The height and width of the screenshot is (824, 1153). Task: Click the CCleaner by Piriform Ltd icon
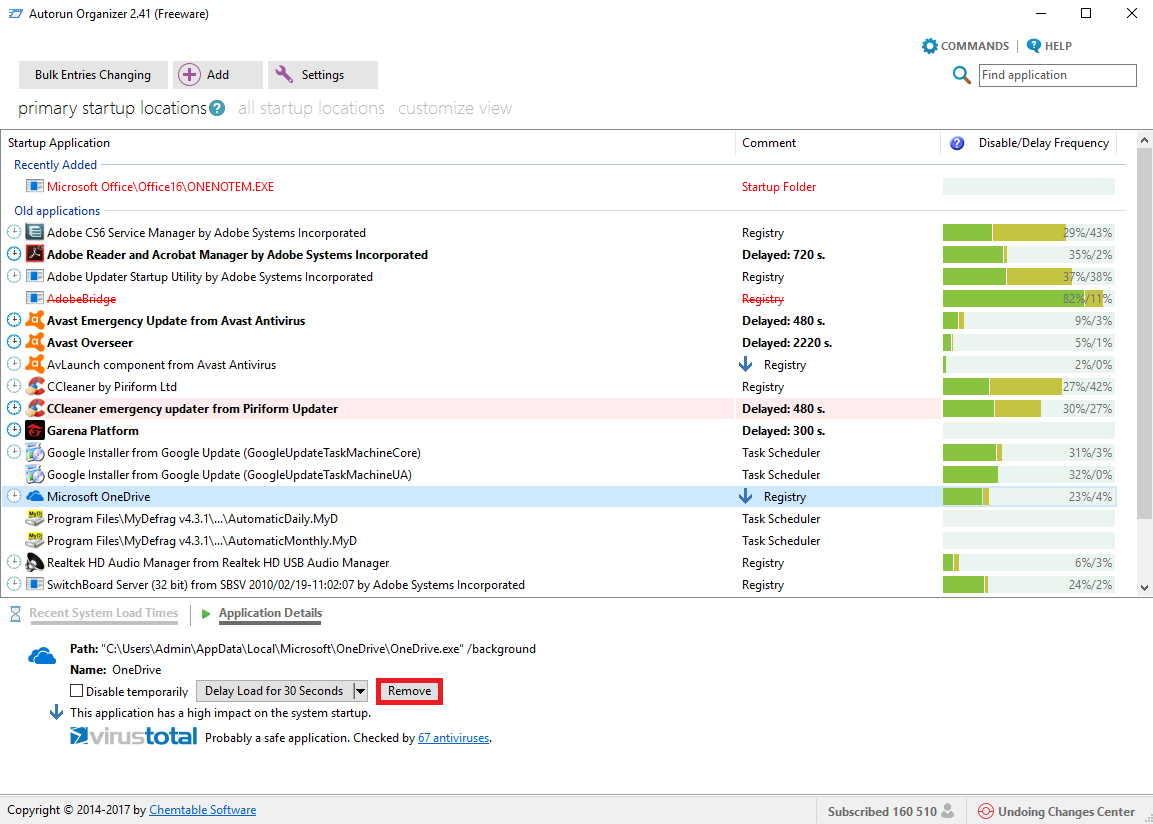[35, 387]
